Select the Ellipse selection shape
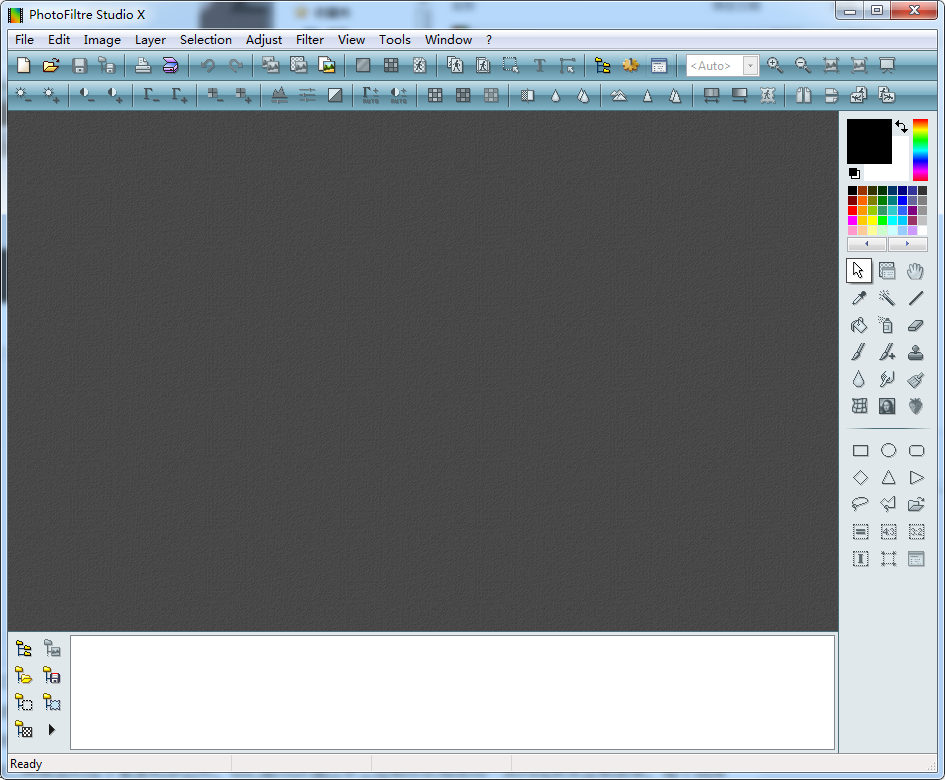The width and height of the screenshot is (945, 780). pyautogui.click(x=887, y=450)
